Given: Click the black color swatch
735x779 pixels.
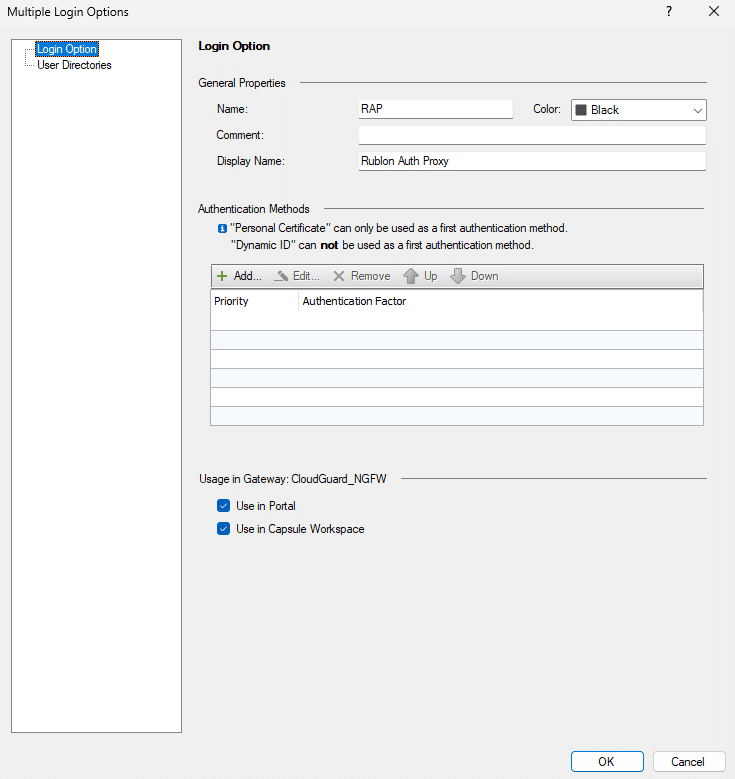Looking at the screenshot, I should (x=581, y=110).
